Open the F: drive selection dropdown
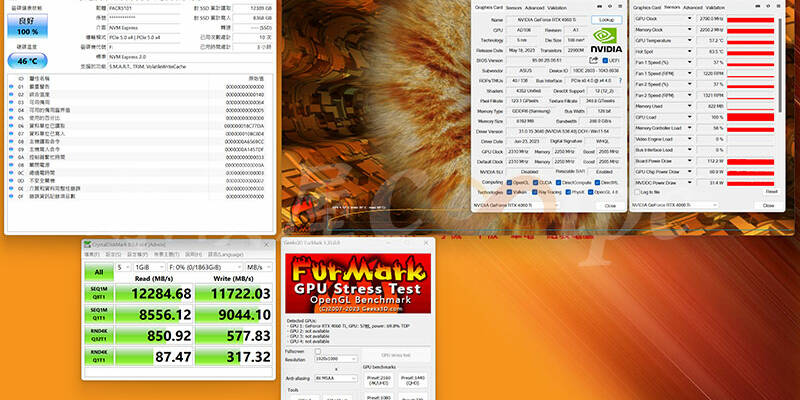The width and height of the screenshot is (800, 400). [205, 267]
